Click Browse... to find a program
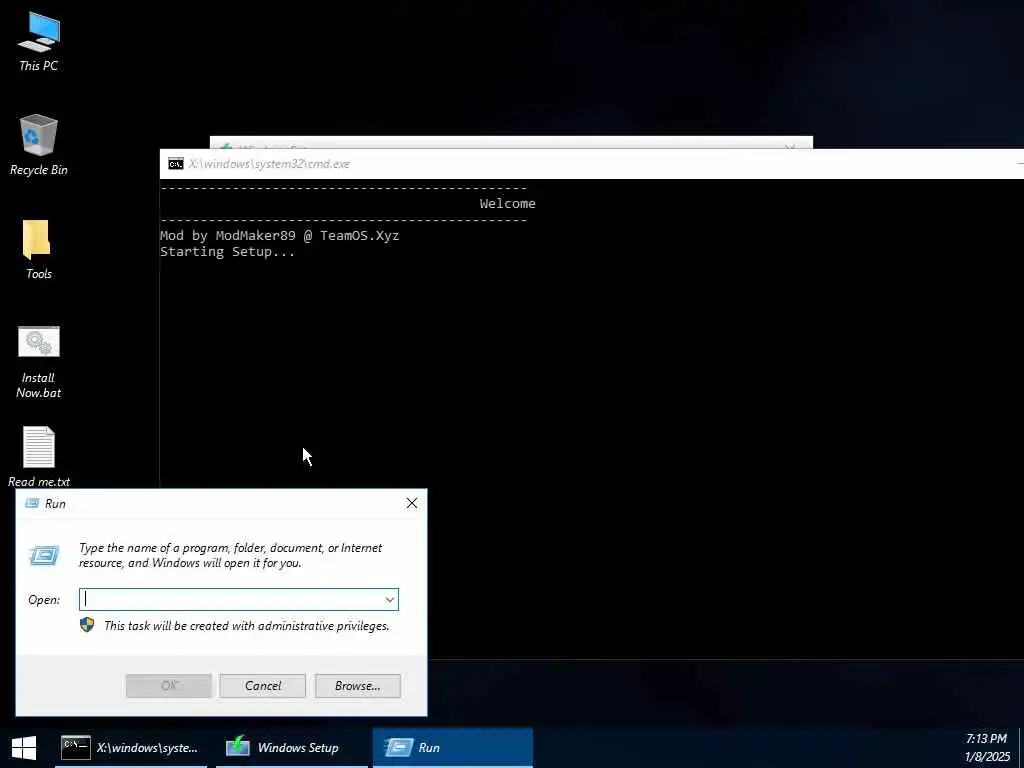This screenshot has height=768, width=1024. (x=358, y=686)
